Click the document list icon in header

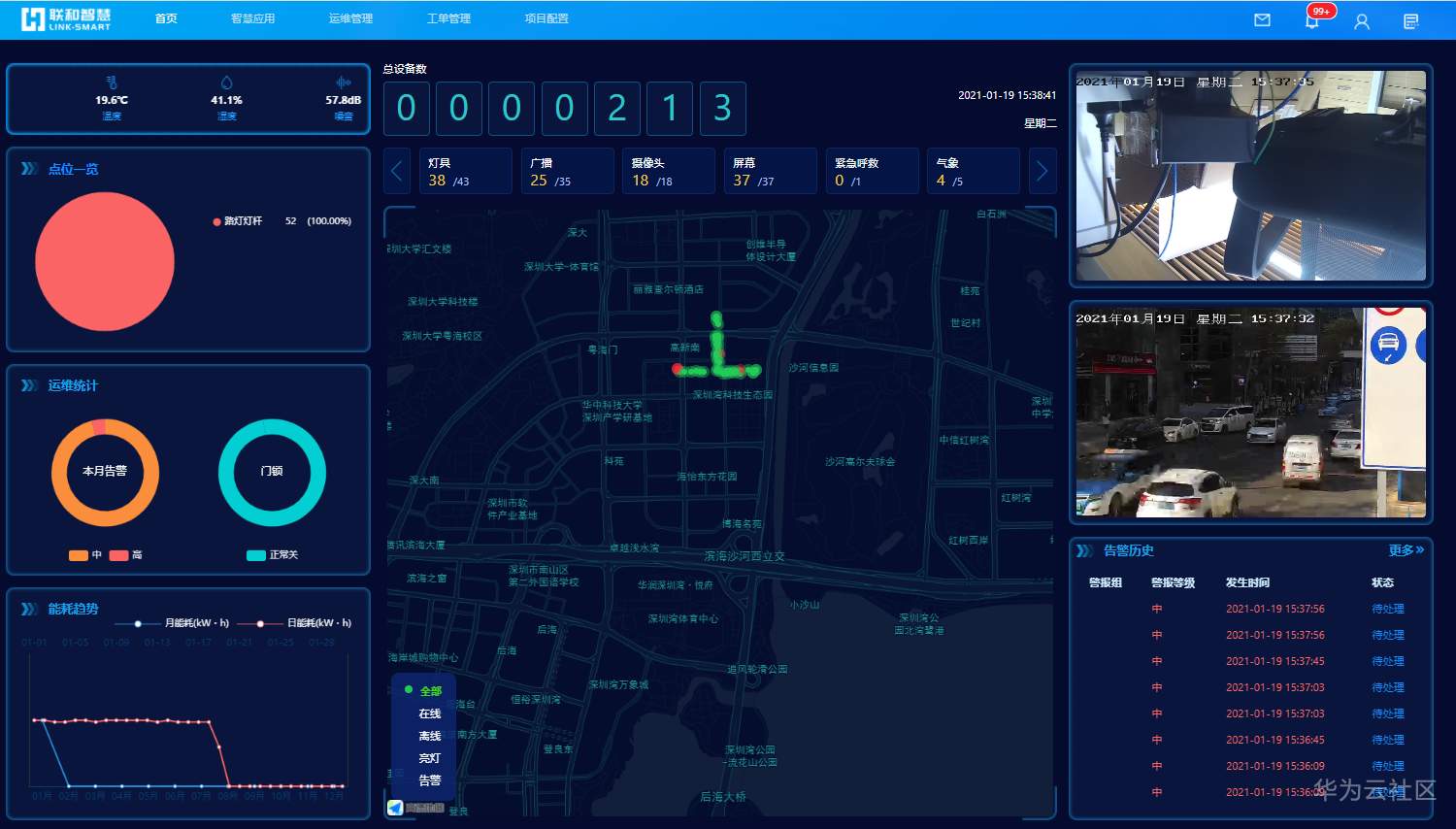(1411, 20)
